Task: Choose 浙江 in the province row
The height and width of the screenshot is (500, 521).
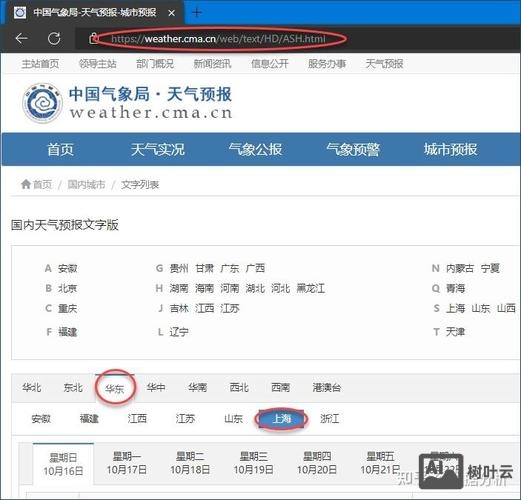Action: coord(330,419)
